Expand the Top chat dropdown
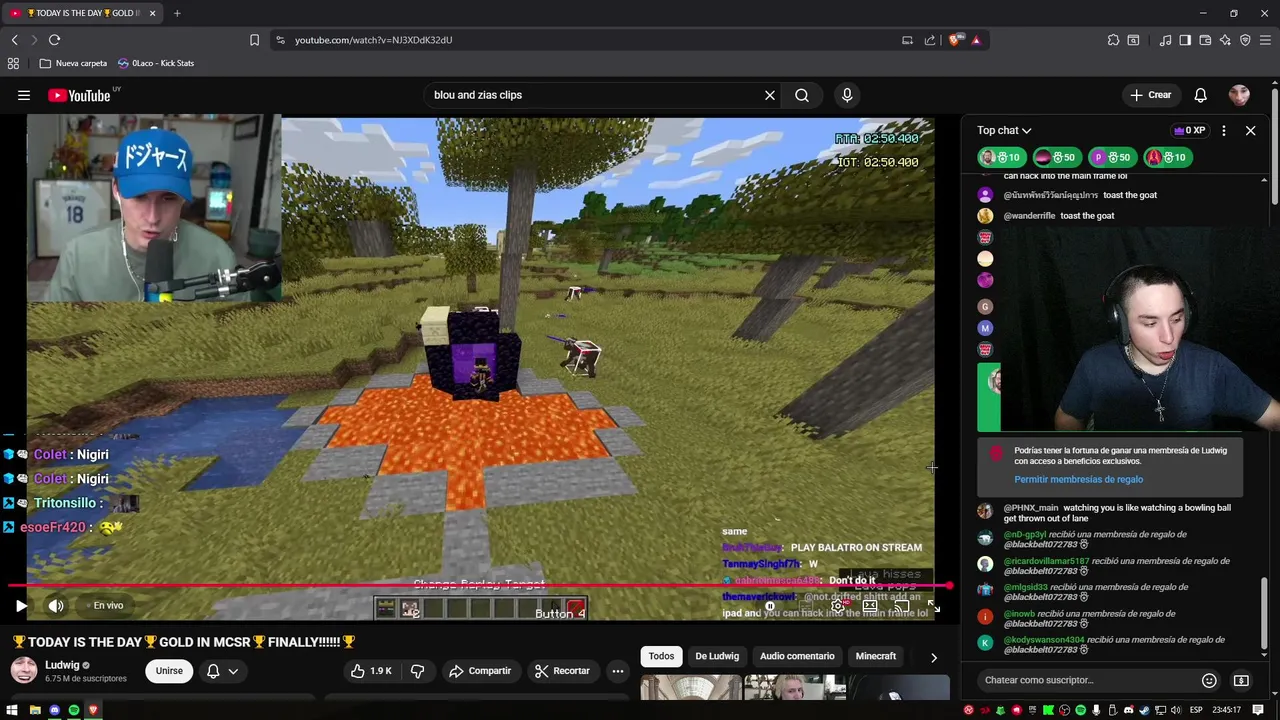Image resolution: width=1280 pixels, height=720 pixels. pyautogui.click(x=1004, y=130)
